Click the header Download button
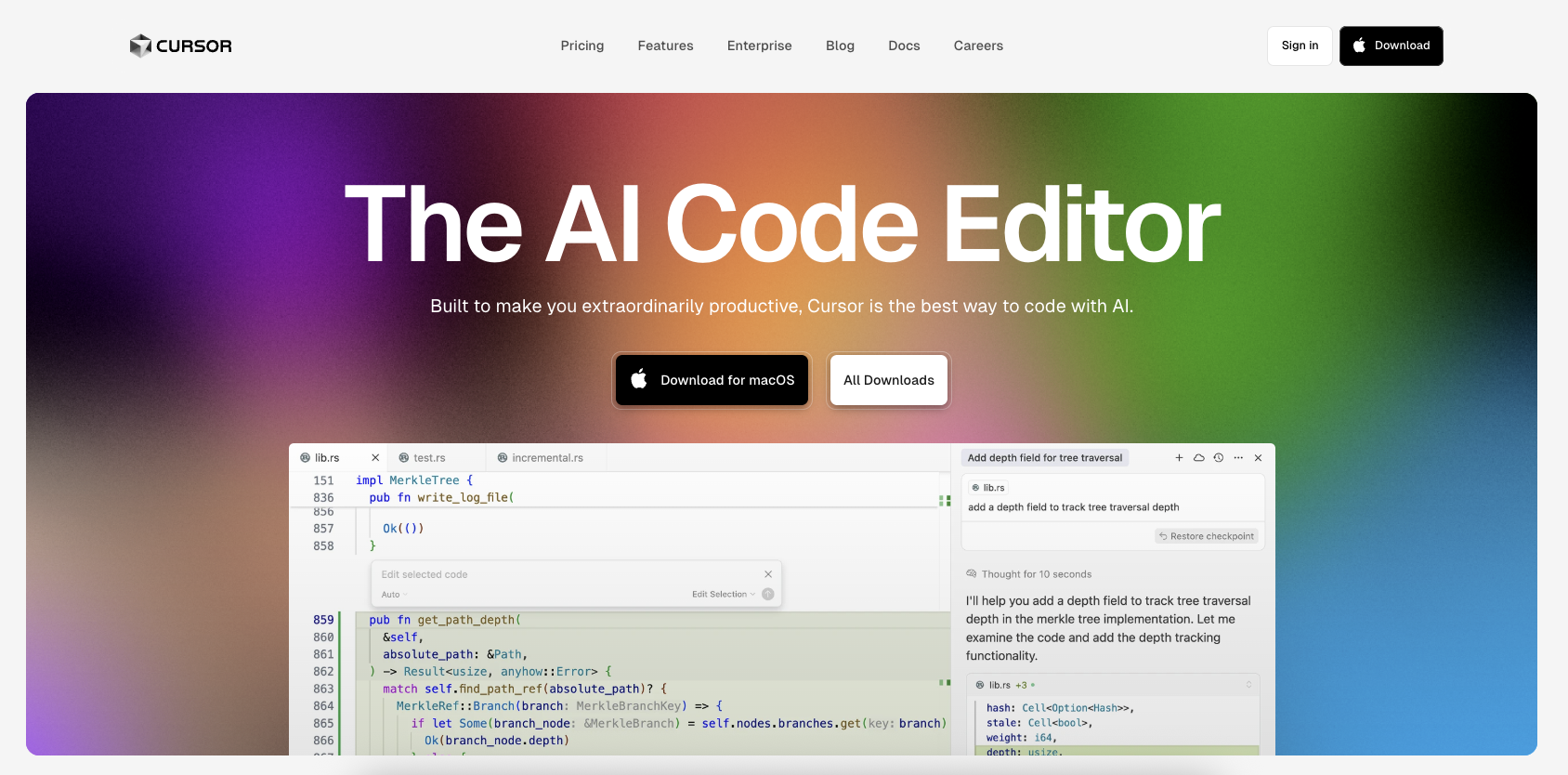The image size is (1568, 775). coord(1391,46)
